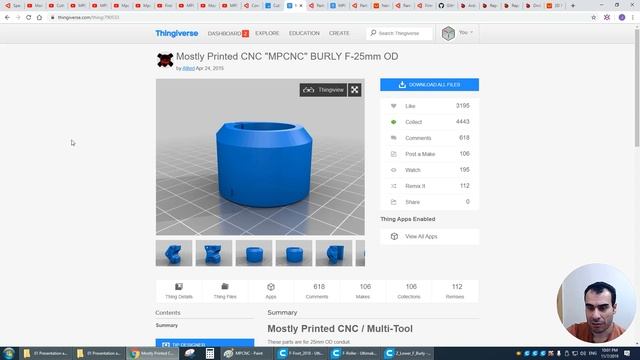Switch to the GitHub browser tab
Screen dimensions: 640x360
446,6
